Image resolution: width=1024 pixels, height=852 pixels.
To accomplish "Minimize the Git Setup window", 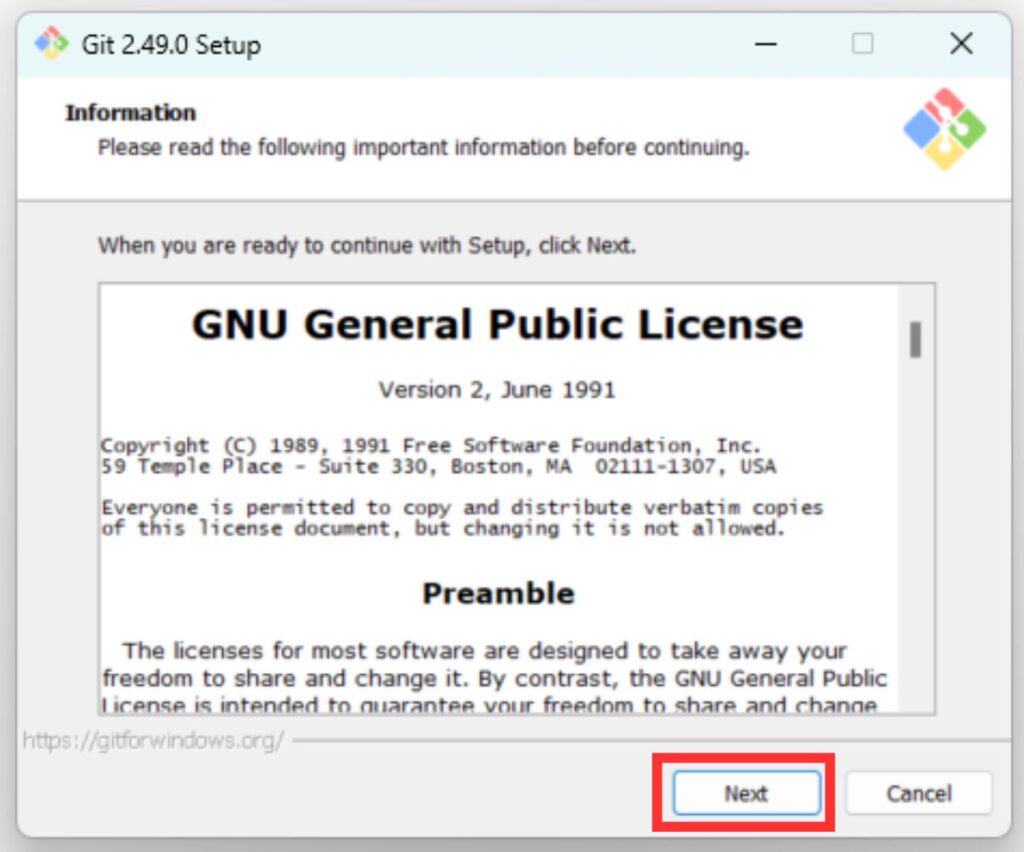I will [x=765, y=44].
